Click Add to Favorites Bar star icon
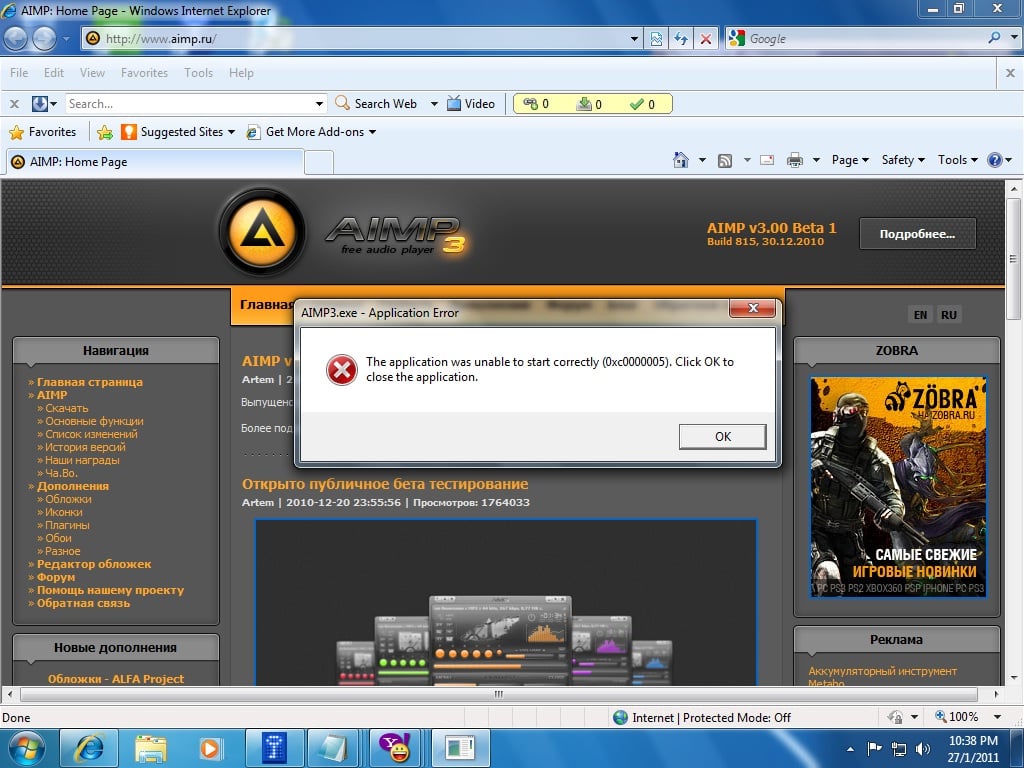Viewport: 1024px width, 768px height. [x=104, y=132]
